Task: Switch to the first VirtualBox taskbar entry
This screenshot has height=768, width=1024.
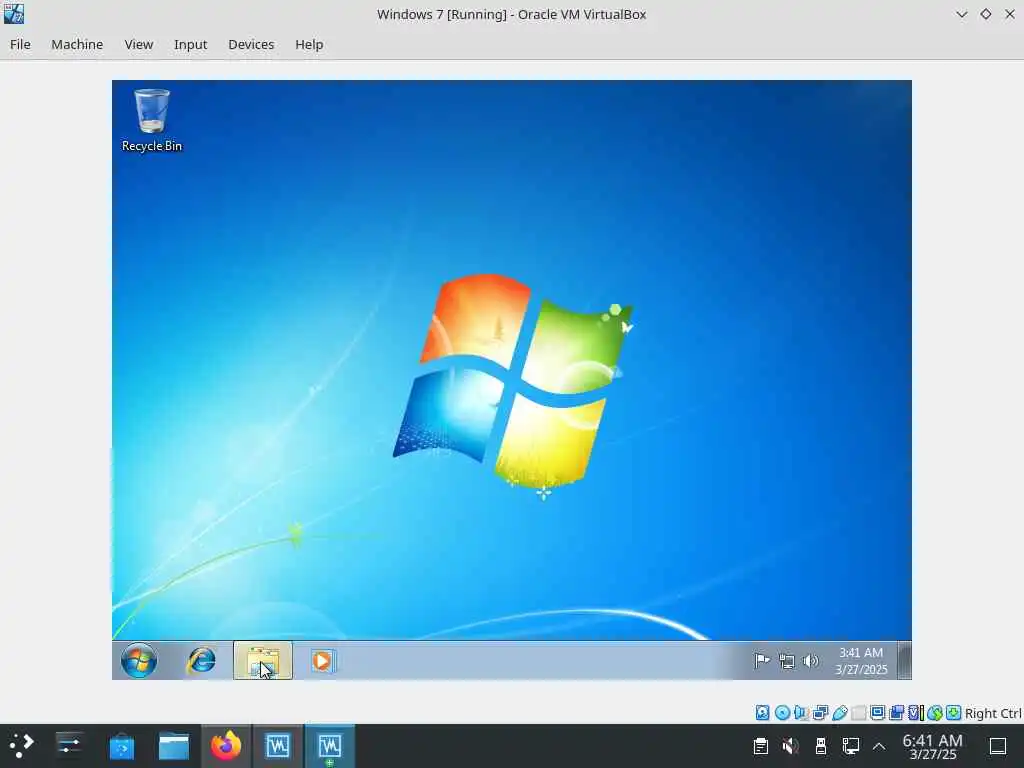Action: coord(278,746)
